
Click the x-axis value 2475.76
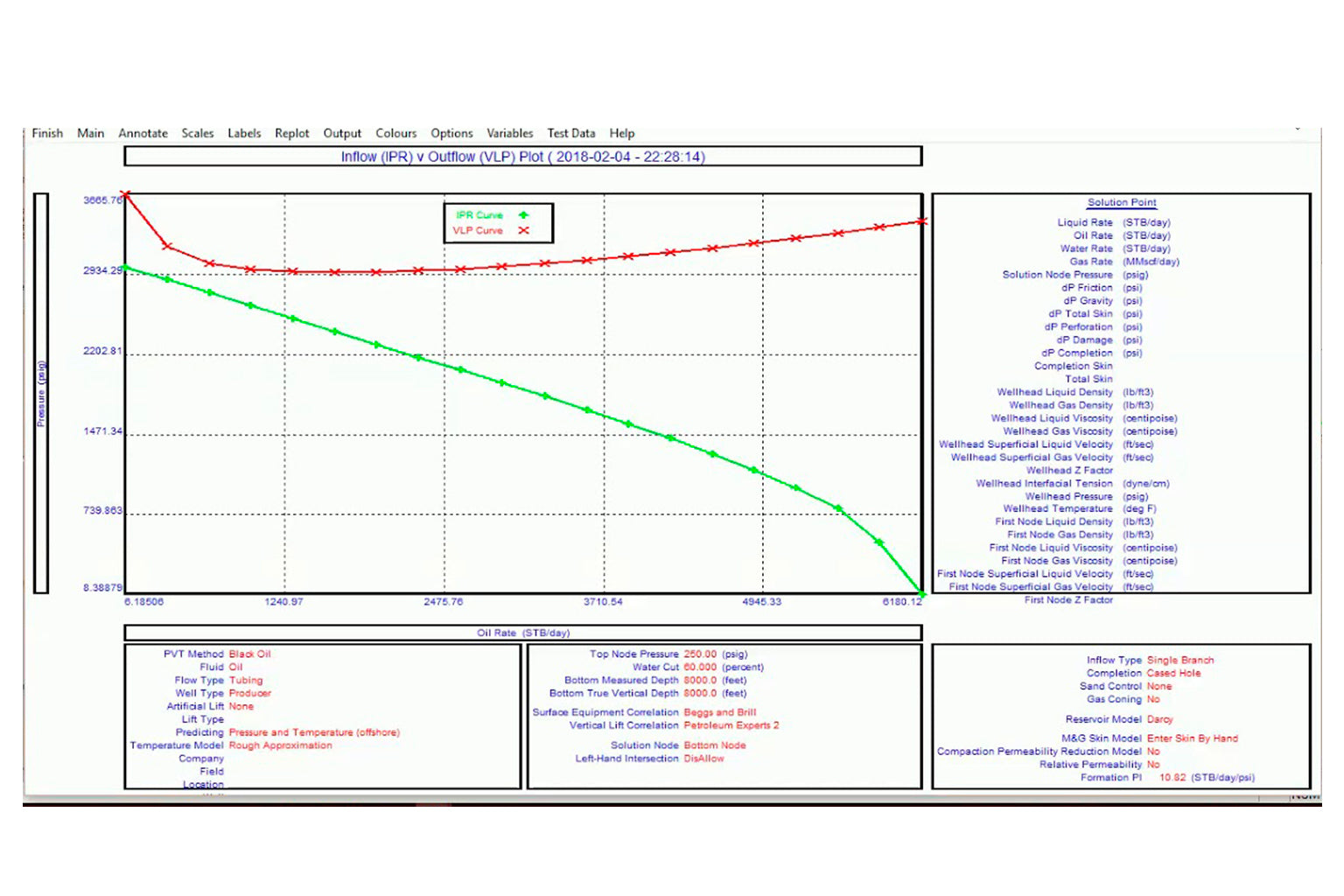[x=444, y=602]
